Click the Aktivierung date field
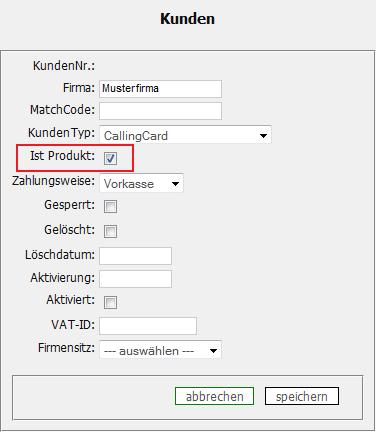The image size is (376, 432). tap(135, 279)
